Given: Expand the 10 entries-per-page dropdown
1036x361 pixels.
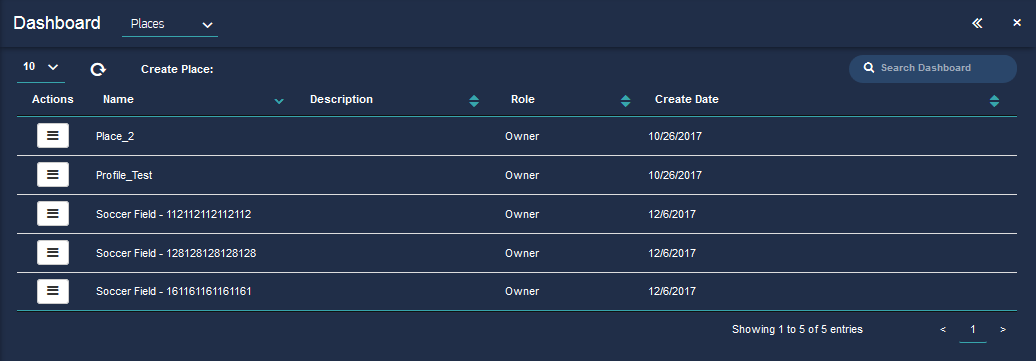Looking at the screenshot, I should [x=41, y=67].
